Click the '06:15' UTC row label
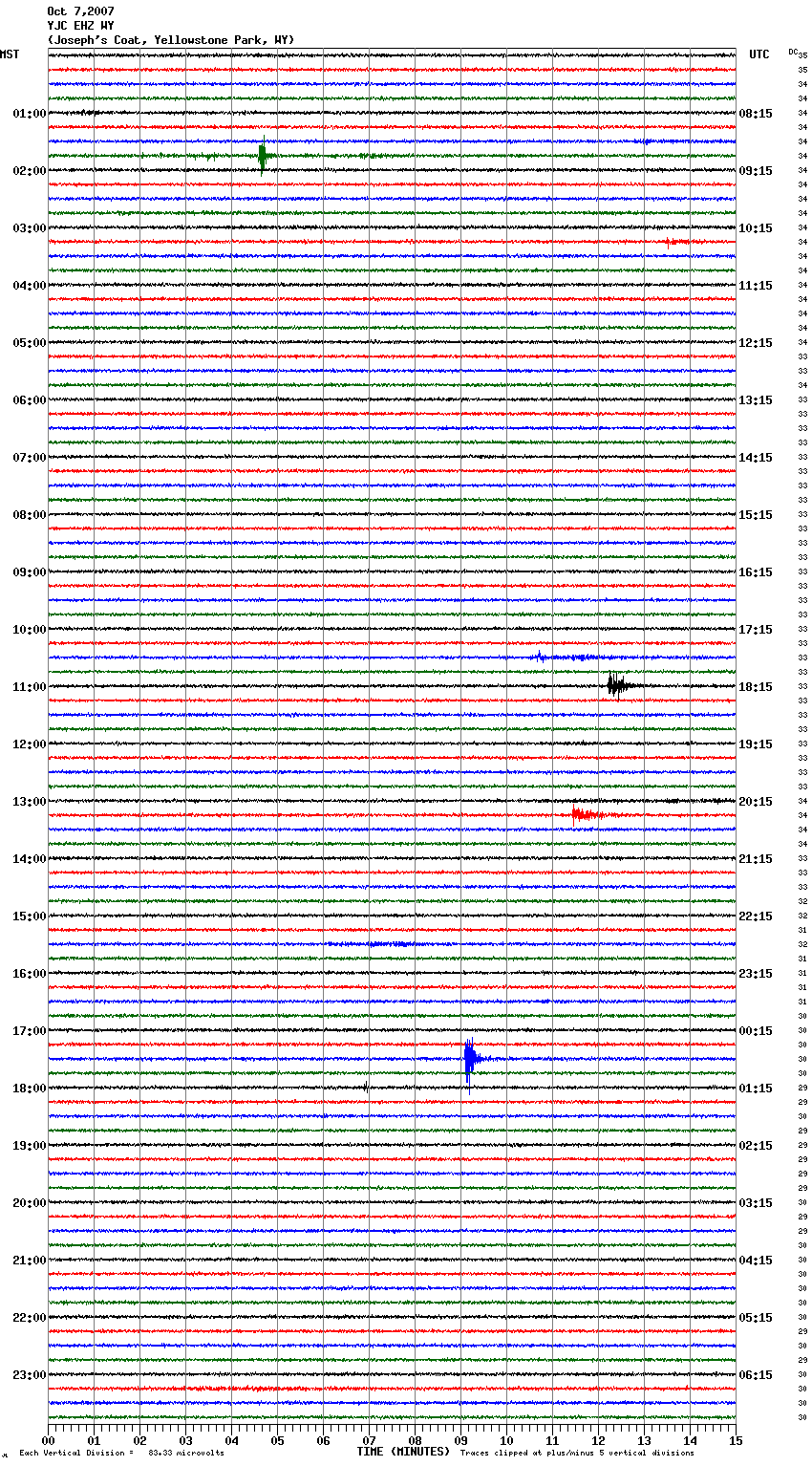 [756, 1375]
